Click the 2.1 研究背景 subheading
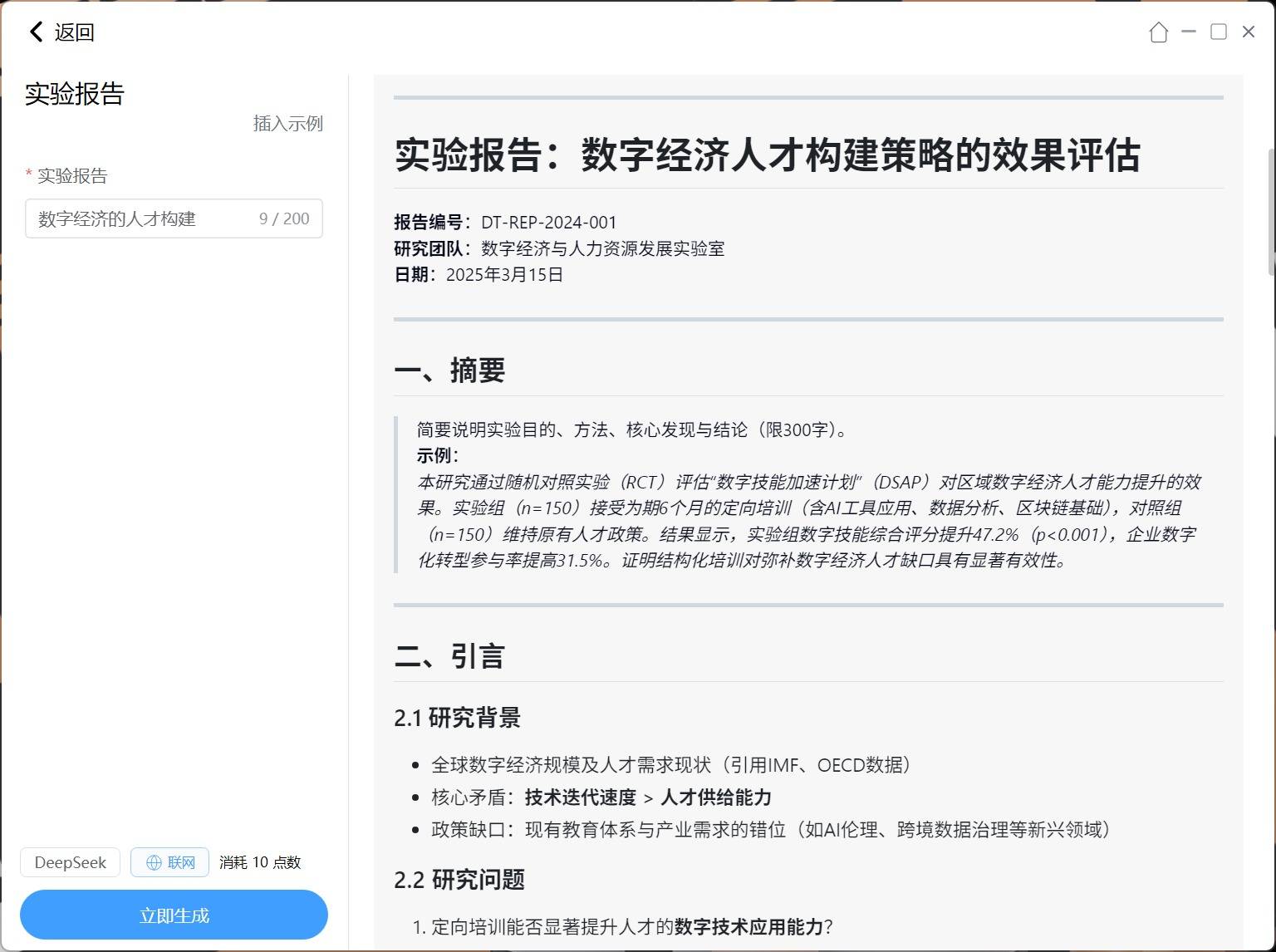The height and width of the screenshot is (952, 1276). (457, 718)
